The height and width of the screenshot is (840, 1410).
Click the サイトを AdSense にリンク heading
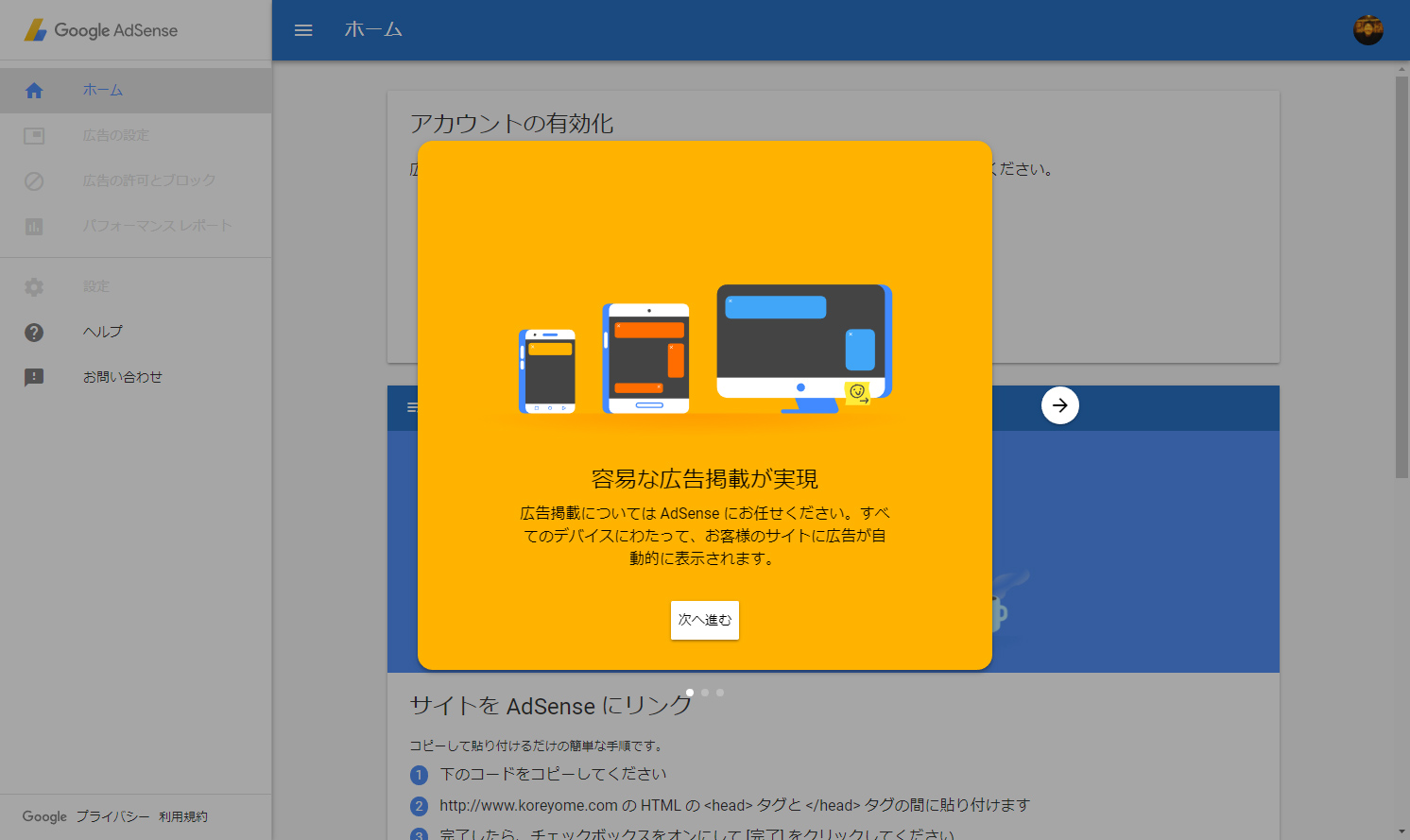click(551, 706)
